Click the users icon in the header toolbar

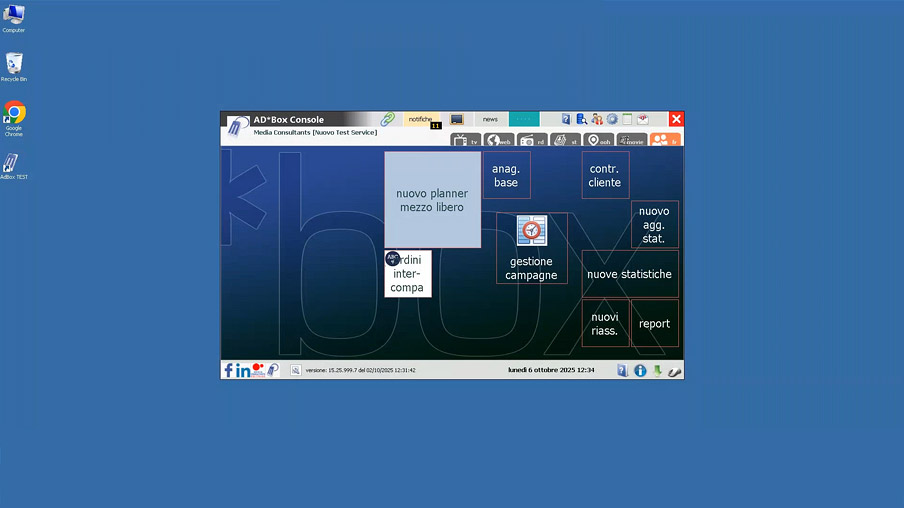pos(597,119)
